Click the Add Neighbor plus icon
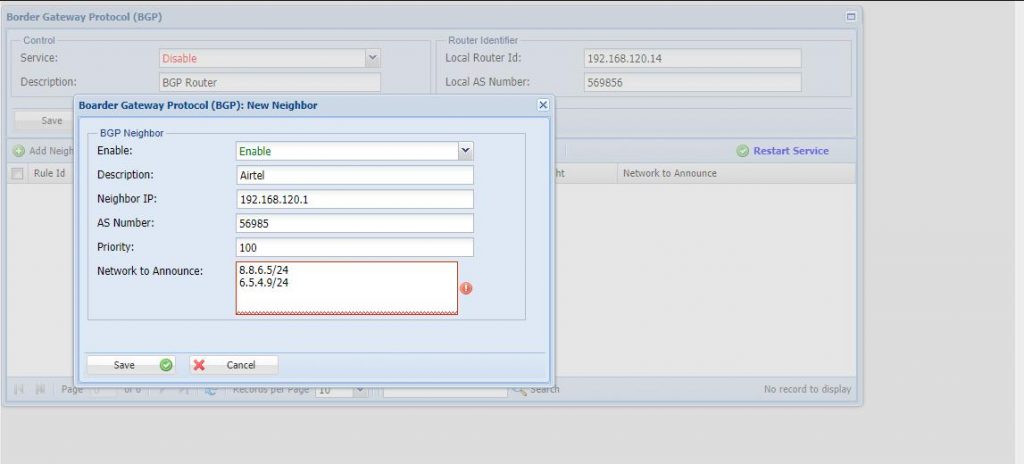The image size is (1024, 464). (19, 151)
